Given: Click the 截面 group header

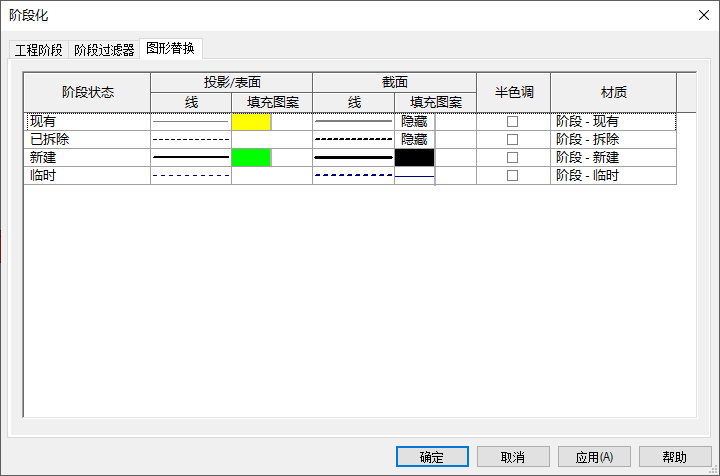Looking at the screenshot, I should click(x=394, y=83).
